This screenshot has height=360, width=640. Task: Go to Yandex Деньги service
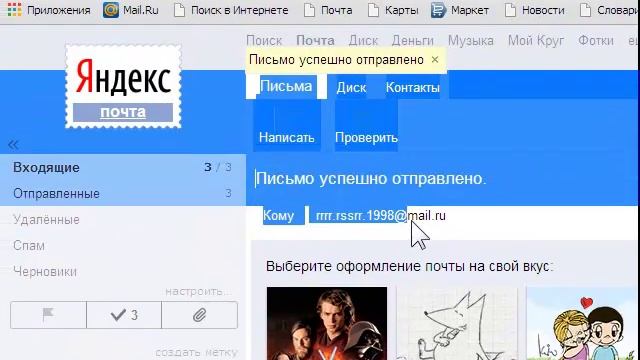coord(413,40)
